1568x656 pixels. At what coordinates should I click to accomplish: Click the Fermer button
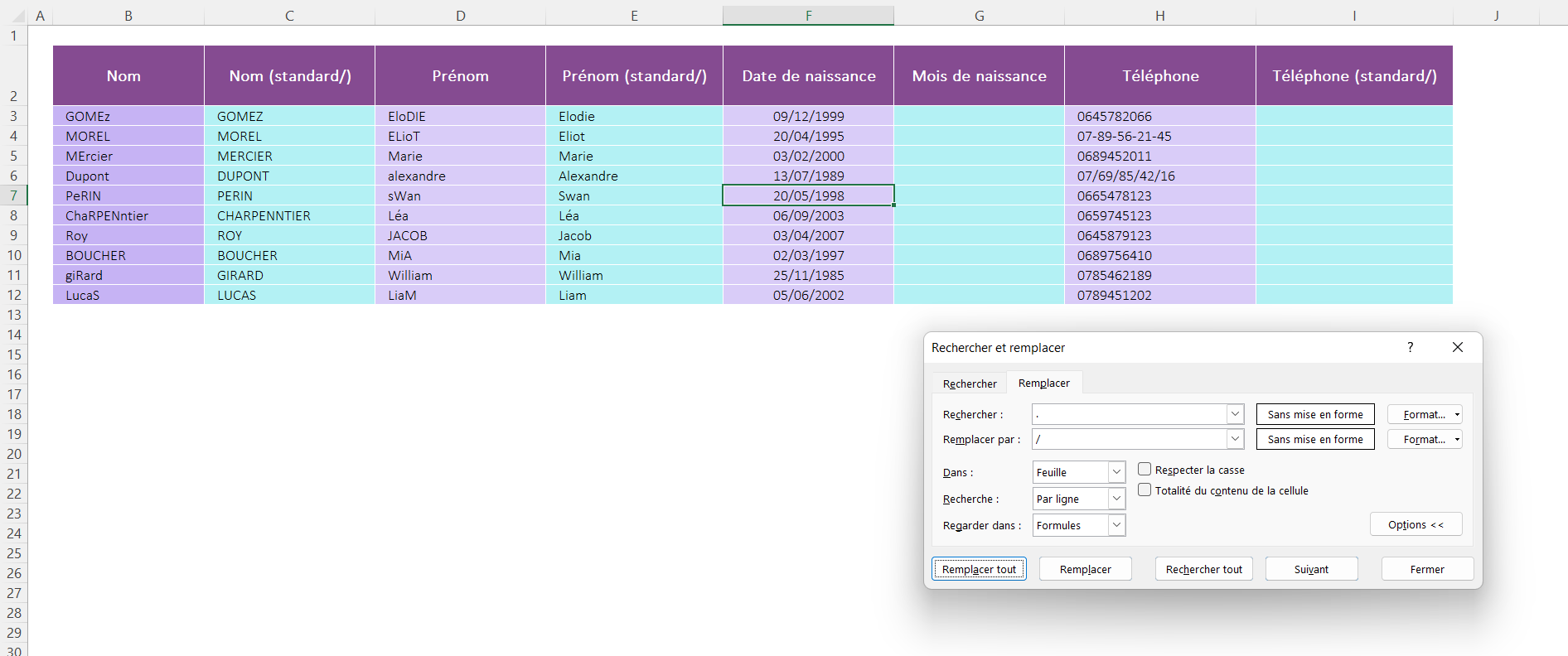(x=1426, y=569)
